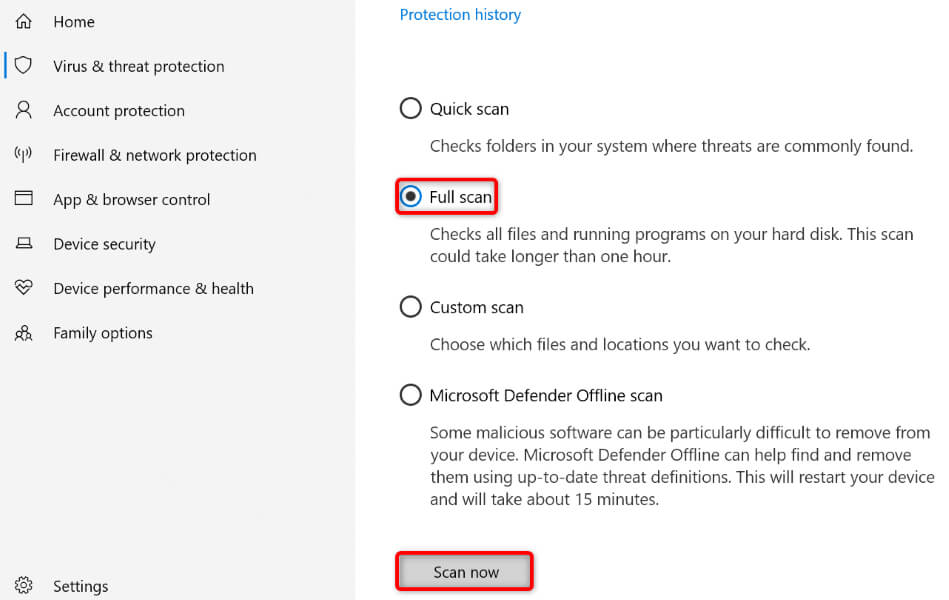Click the App & browser control window icon
Viewport: 949px width, 600px height.
[24, 199]
